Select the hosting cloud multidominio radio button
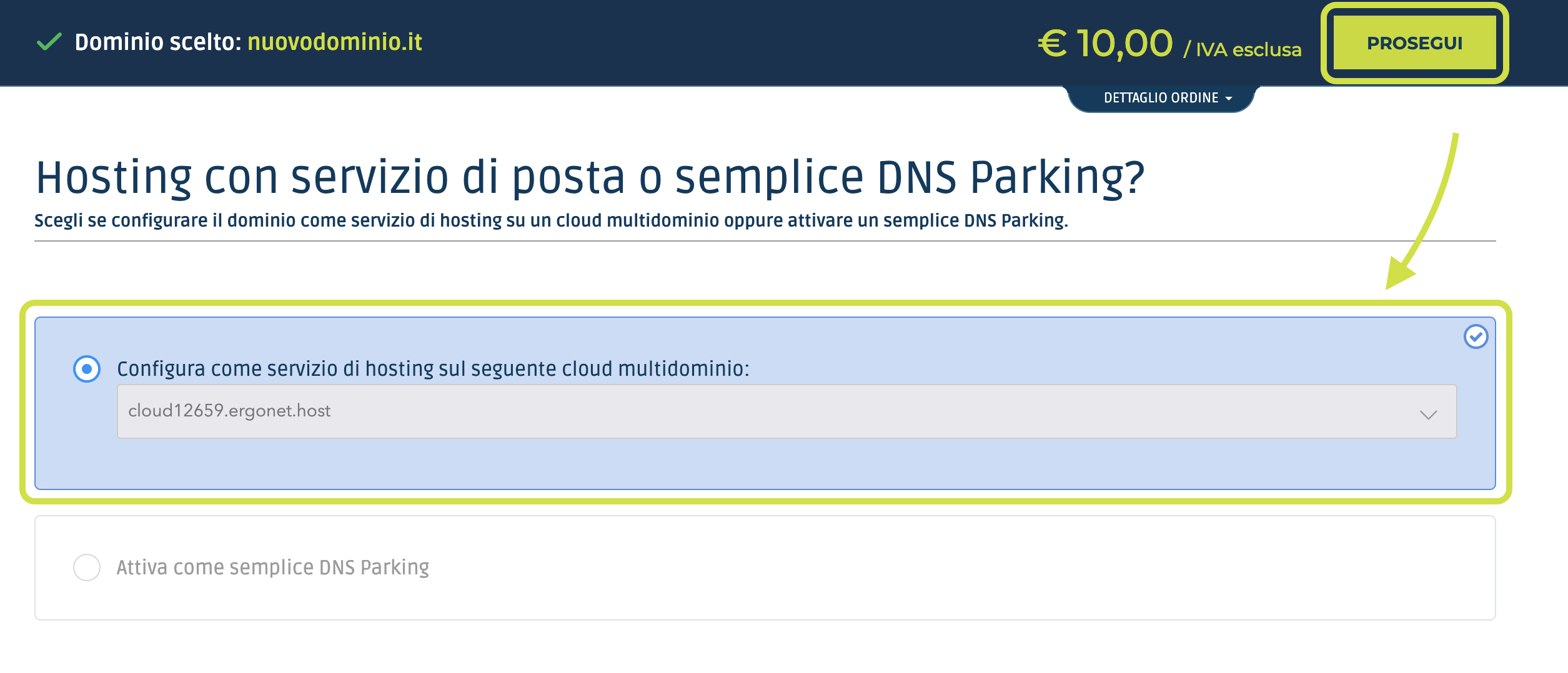Viewport: 1568px width, 673px height. click(x=87, y=369)
